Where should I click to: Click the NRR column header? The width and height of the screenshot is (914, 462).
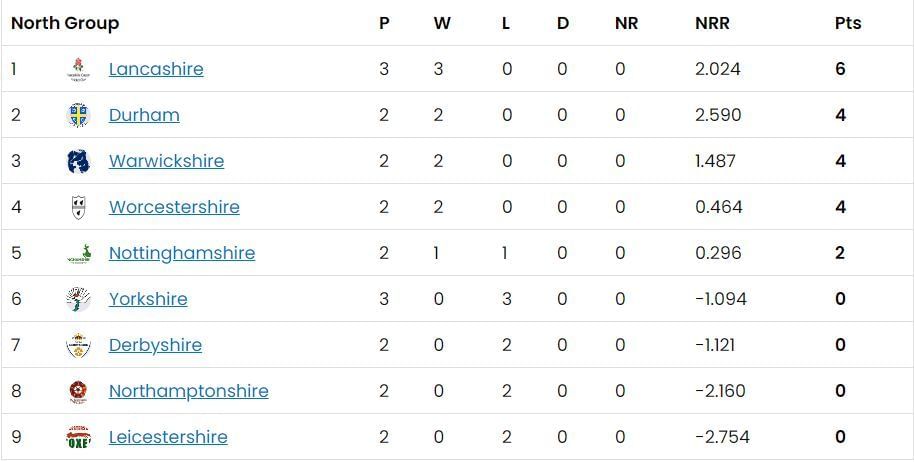[712, 23]
